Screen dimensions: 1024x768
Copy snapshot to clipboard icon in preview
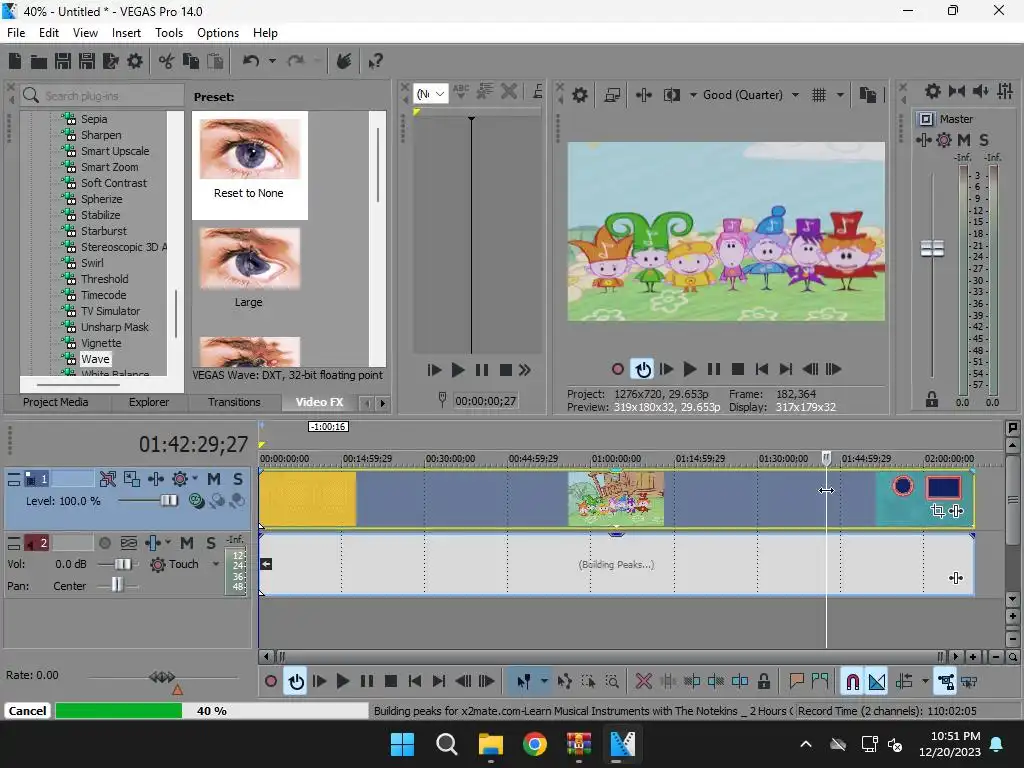point(868,95)
